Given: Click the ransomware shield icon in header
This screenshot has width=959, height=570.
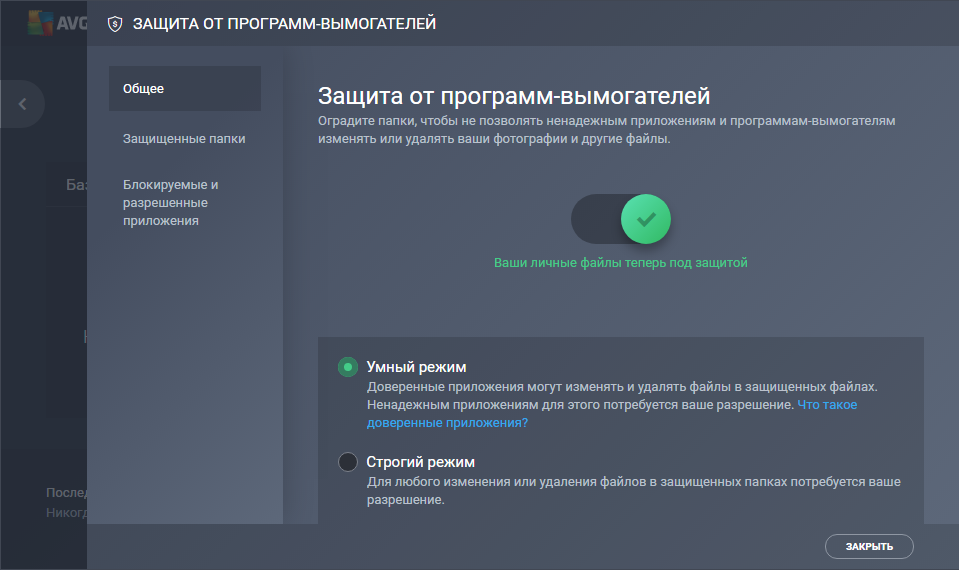Looking at the screenshot, I should pyautogui.click(x=115, y=24).
